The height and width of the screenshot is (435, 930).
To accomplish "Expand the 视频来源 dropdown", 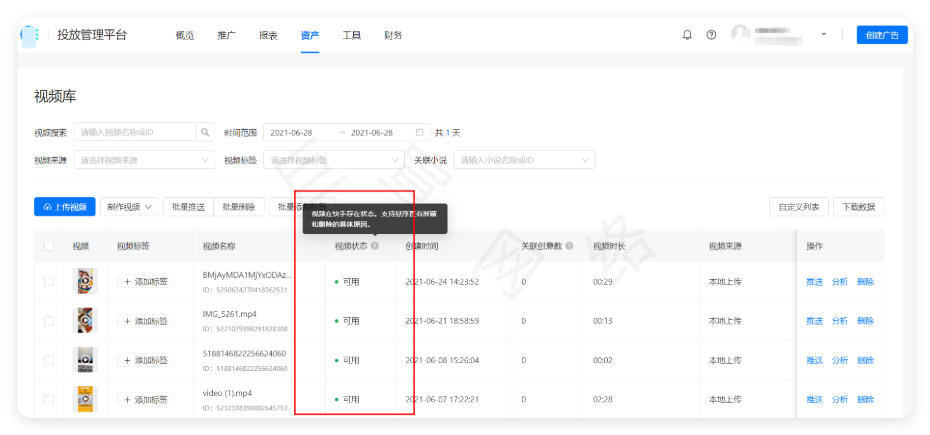I will click(x=144, y=160).
